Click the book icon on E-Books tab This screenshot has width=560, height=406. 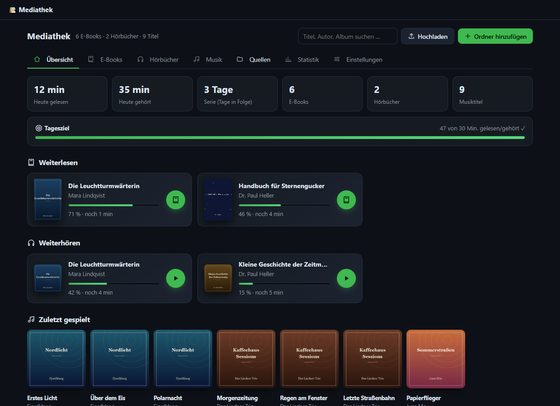pos(91,59)
